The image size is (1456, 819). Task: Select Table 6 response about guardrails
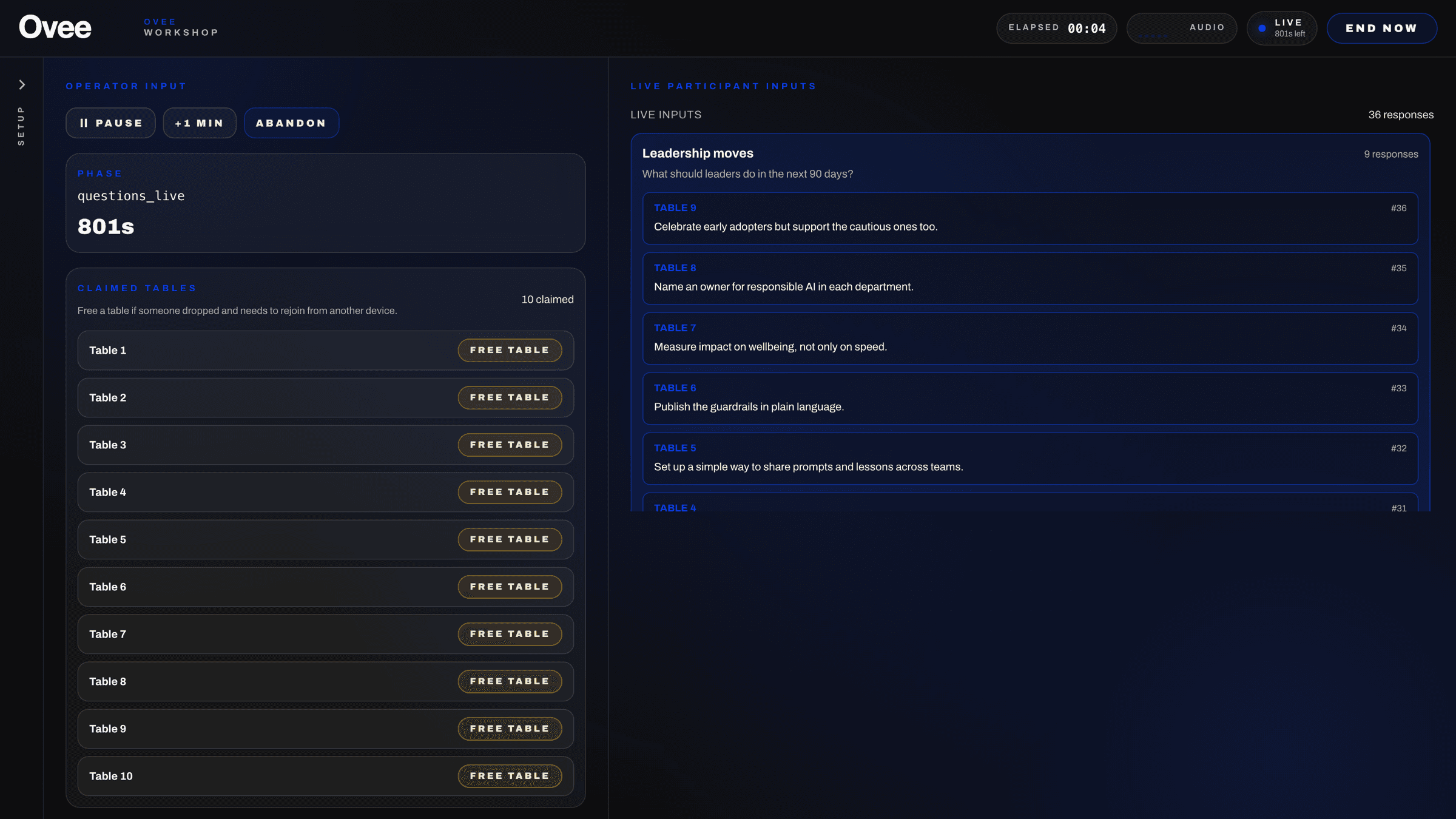tap(1030, 399)
